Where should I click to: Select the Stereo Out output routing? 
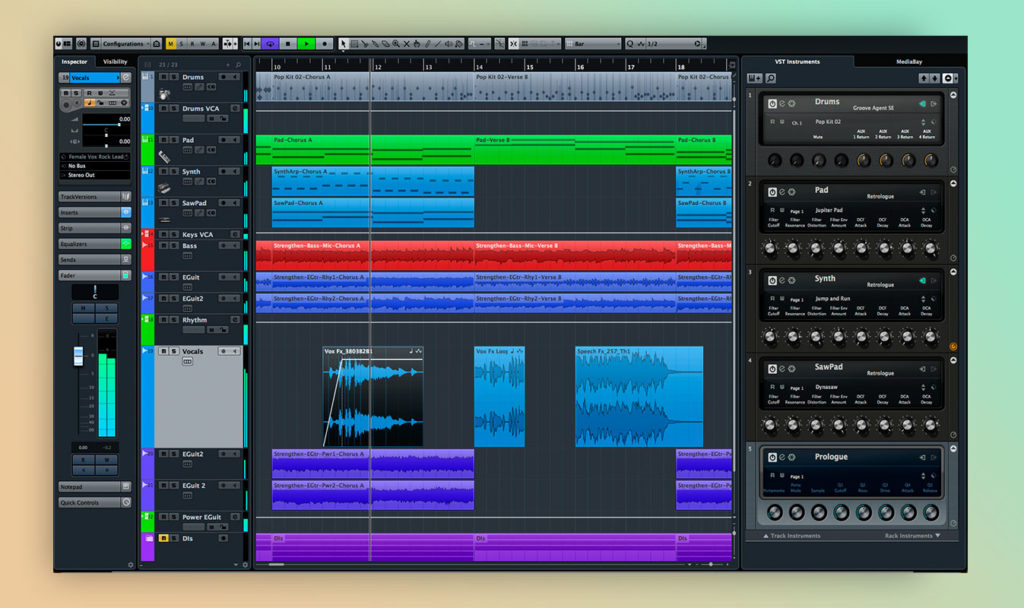(95, 175)
